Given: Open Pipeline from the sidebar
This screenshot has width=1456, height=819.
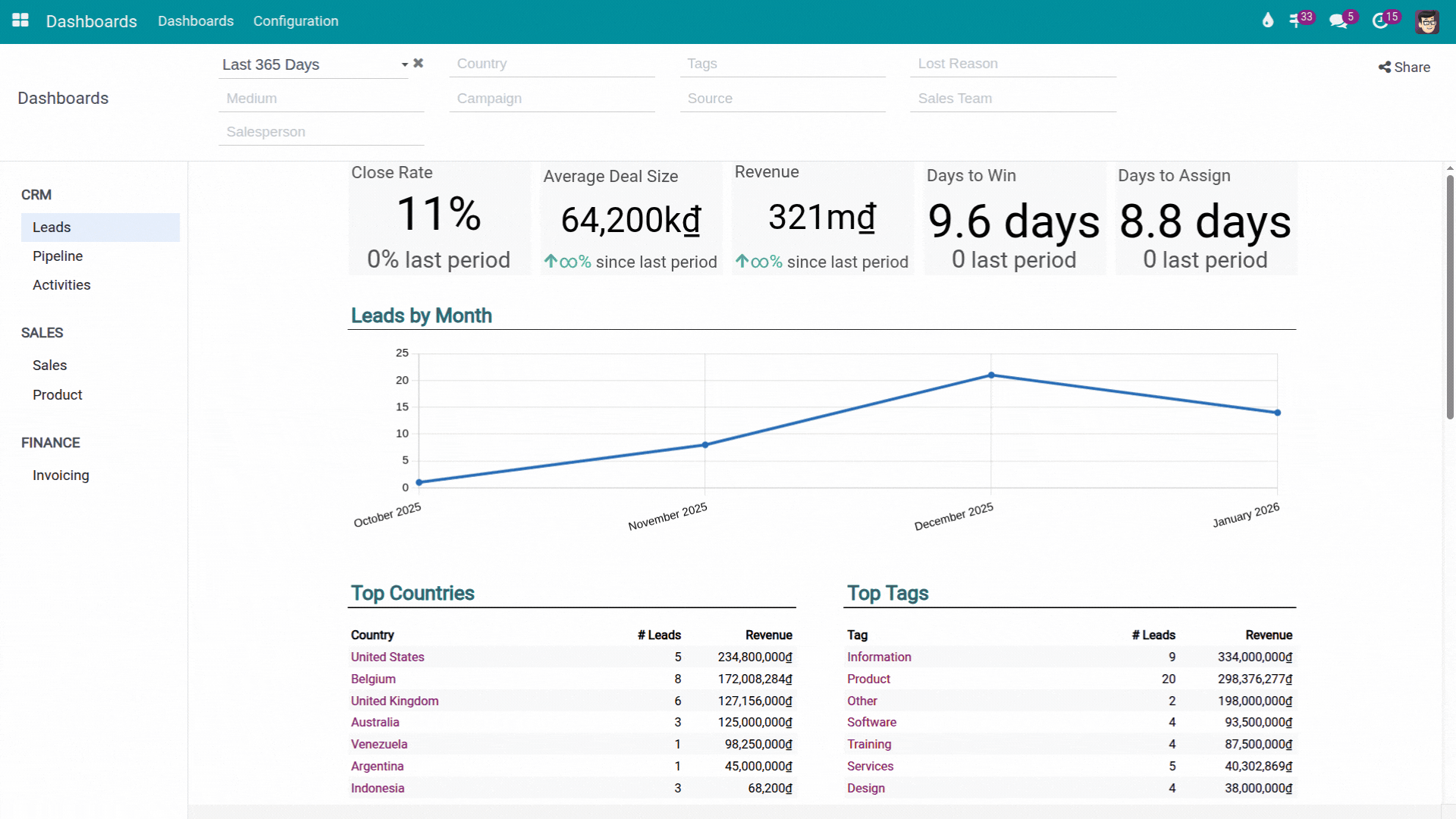Looking at the screenshot, I should [x=58, y=256].
